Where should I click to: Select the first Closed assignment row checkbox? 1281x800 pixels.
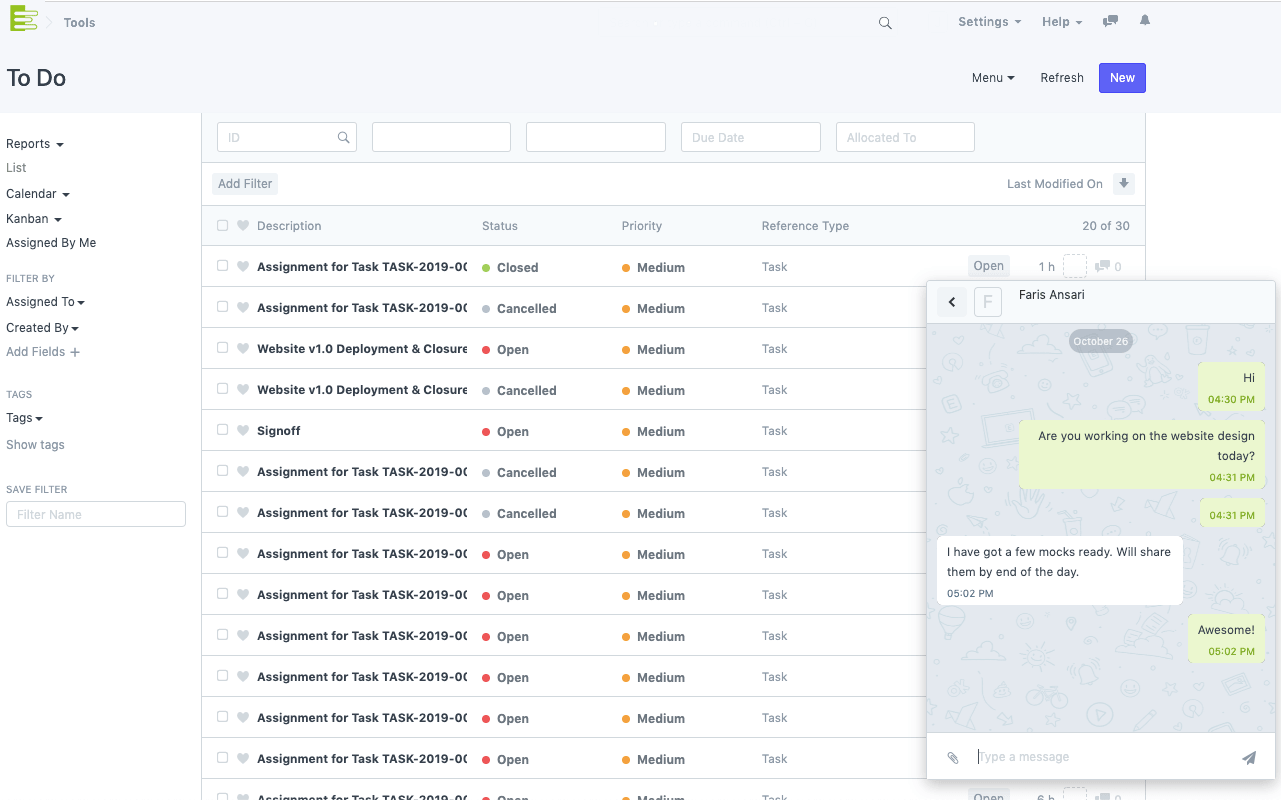tap(222, 266)
